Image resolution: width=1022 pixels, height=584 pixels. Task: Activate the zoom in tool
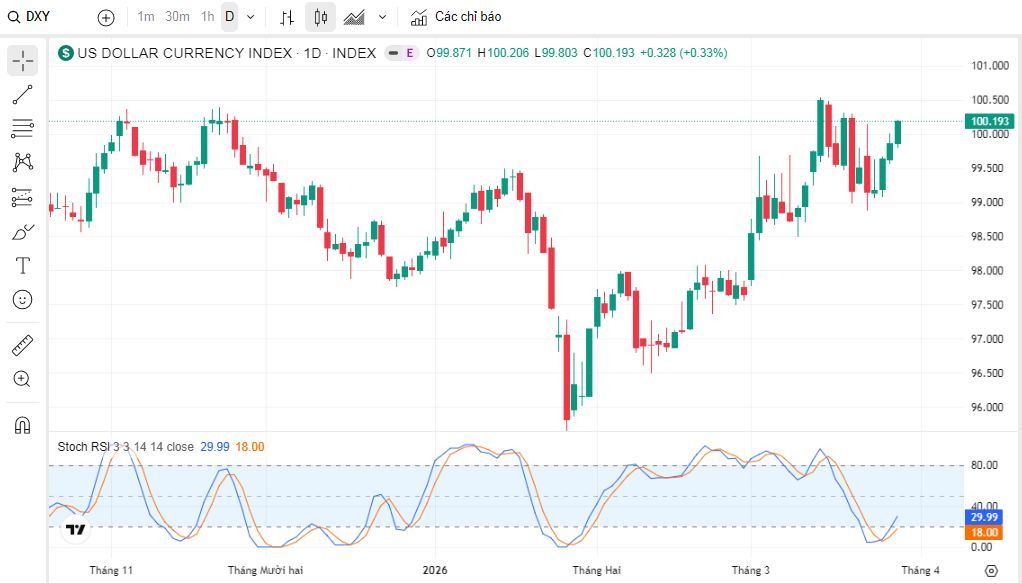pos(23,379)
